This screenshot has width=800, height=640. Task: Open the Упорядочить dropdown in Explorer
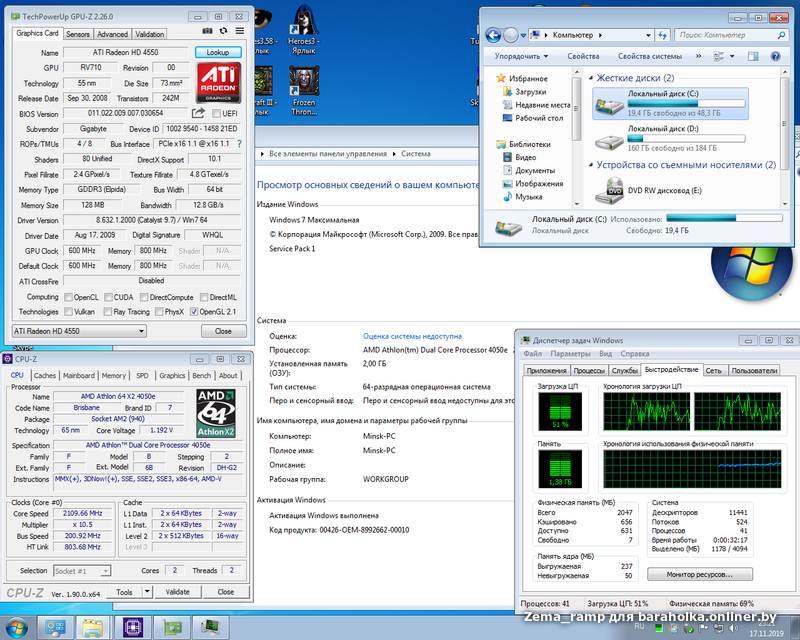[x=521, y=56]
